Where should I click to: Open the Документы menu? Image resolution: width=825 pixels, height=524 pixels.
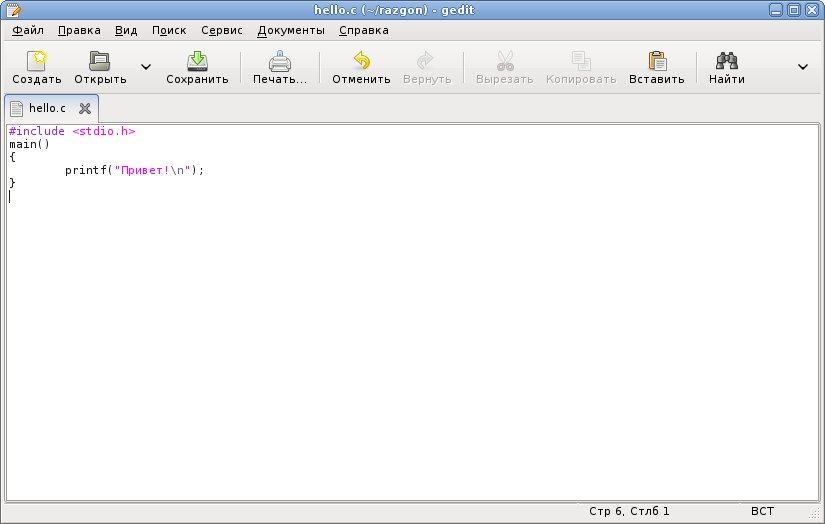291,31
